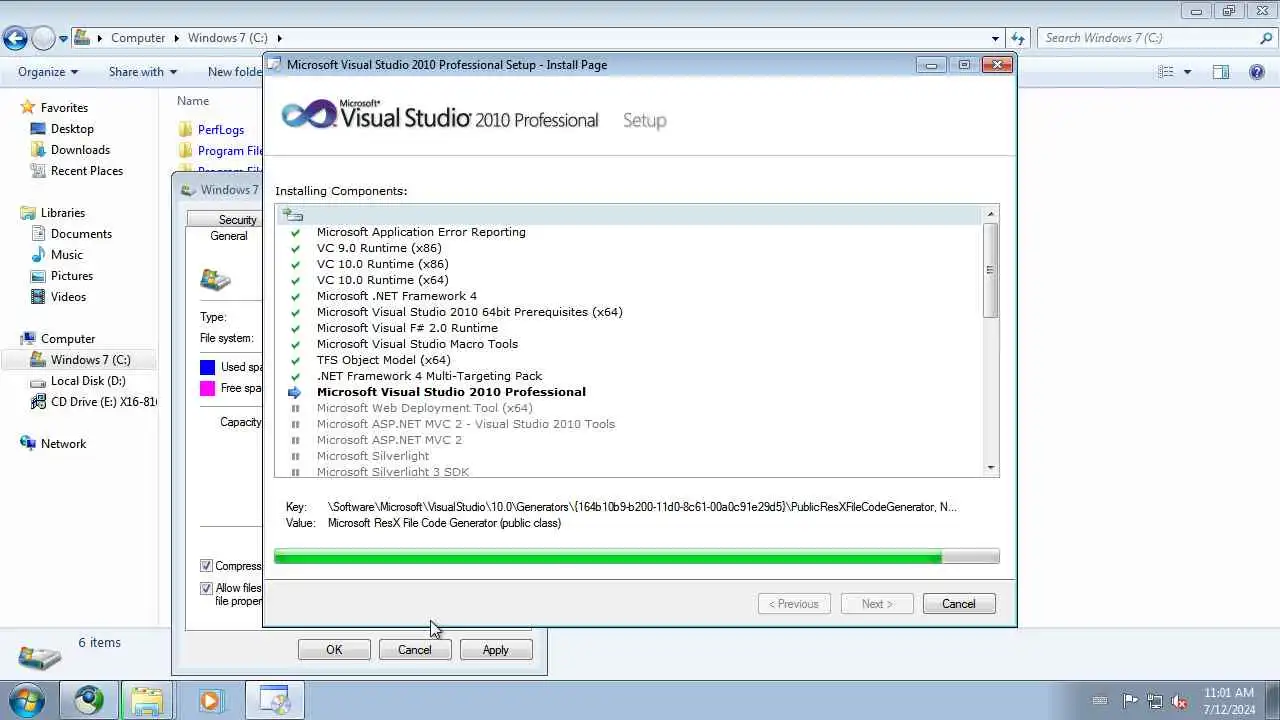This screenshot has width=1280, height=720.
Task: Select CD Drive (E:) in sidebar
Action: pyautogui.click(x=104, y=402)
